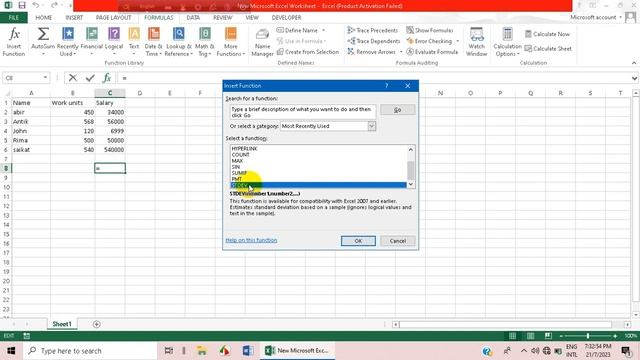Click the function search description box
640x360 pixels.
[x=302, y=112]
